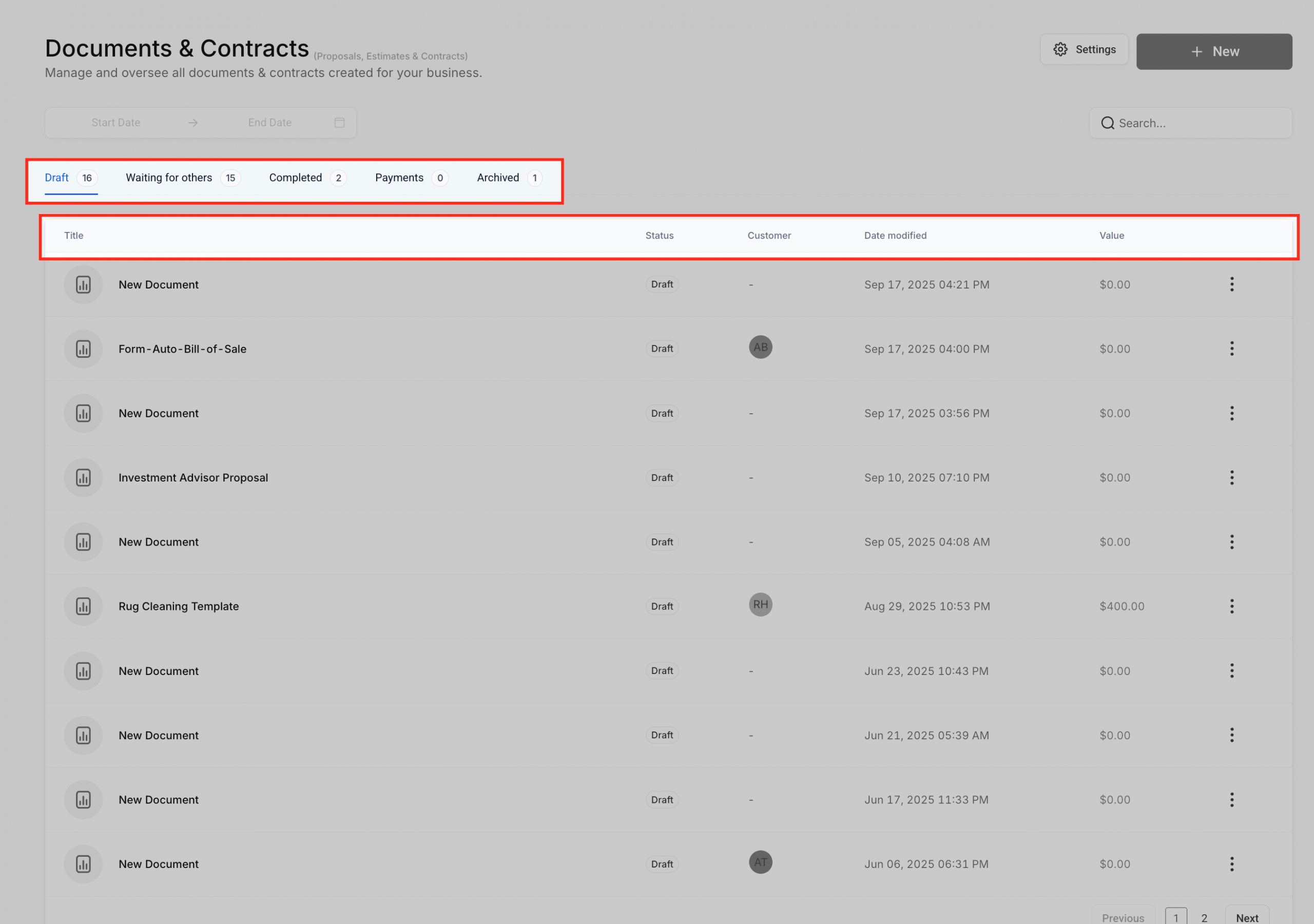Click the AT customer avatar on the last New Document

tap(760, 862)
